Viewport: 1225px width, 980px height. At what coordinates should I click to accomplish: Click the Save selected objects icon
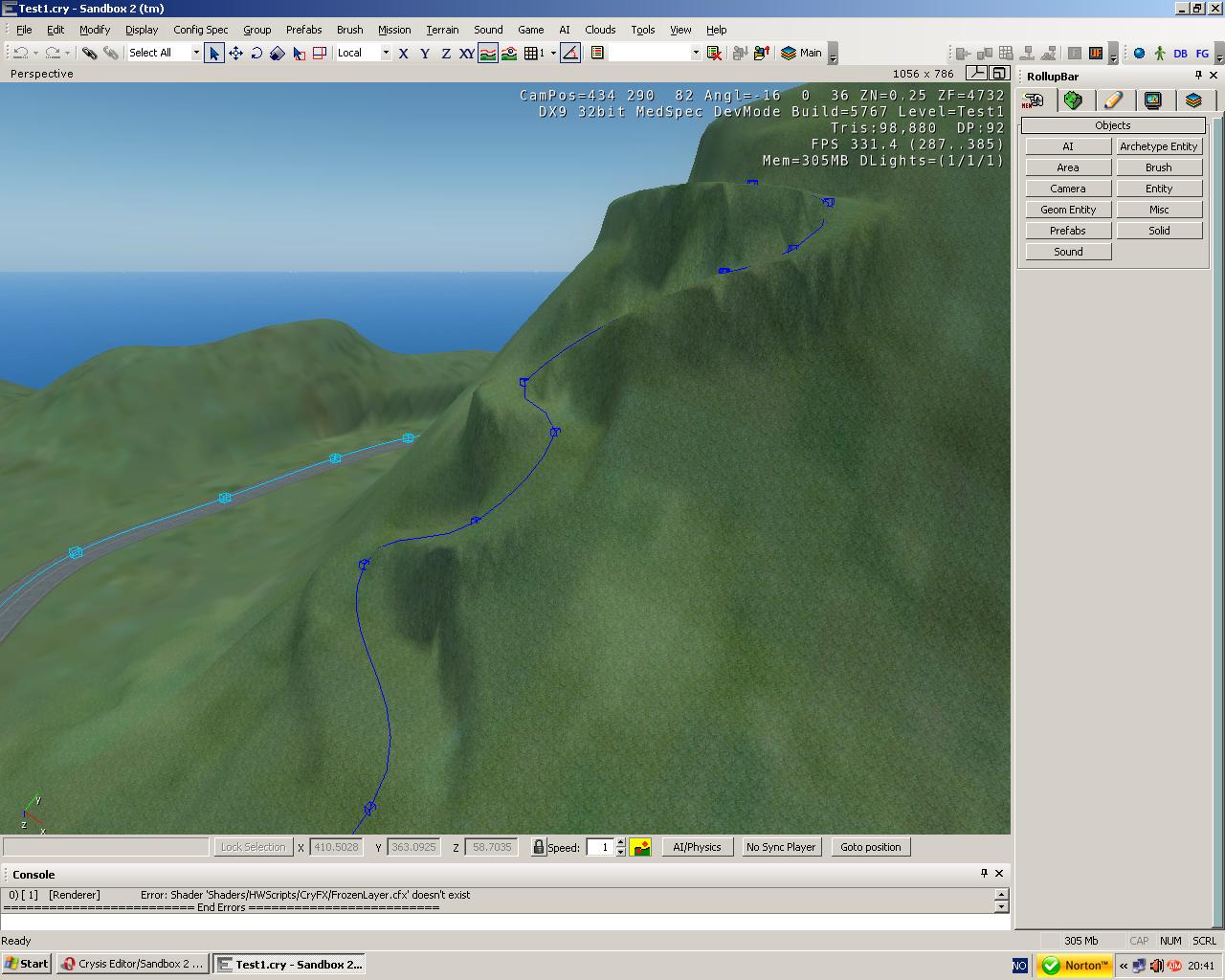[x=740, y=53]
